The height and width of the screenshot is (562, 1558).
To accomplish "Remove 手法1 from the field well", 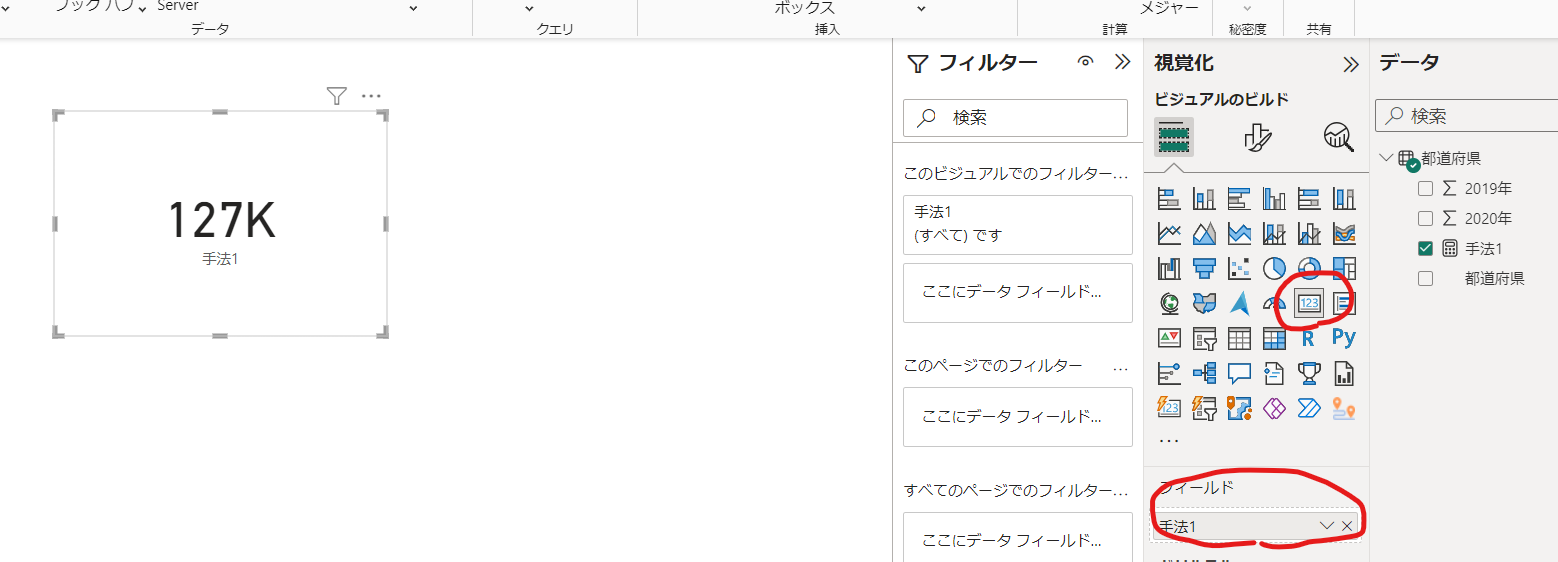I will coord(1347,525).
